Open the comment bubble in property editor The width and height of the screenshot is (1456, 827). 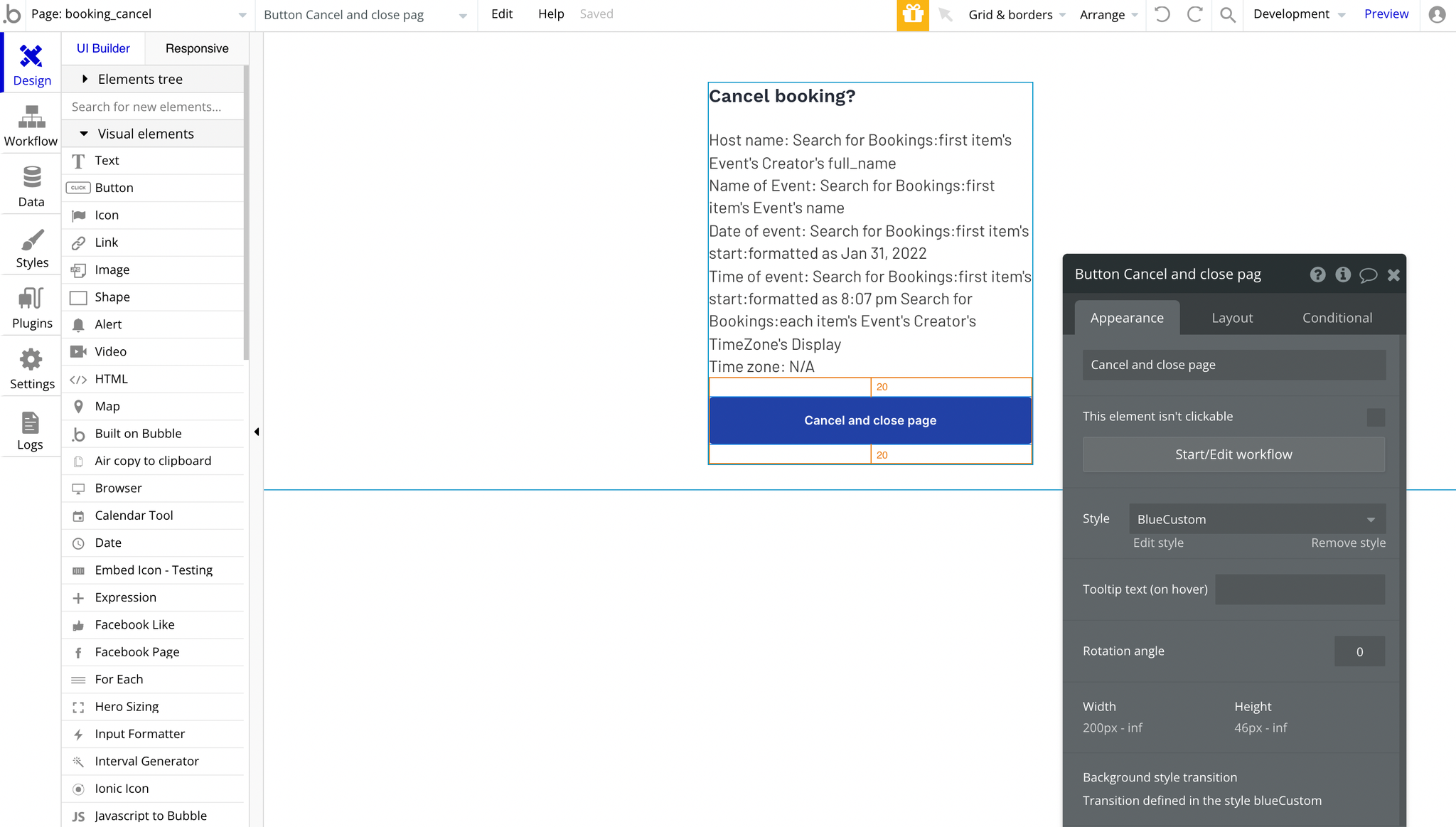coord(1368,275)
